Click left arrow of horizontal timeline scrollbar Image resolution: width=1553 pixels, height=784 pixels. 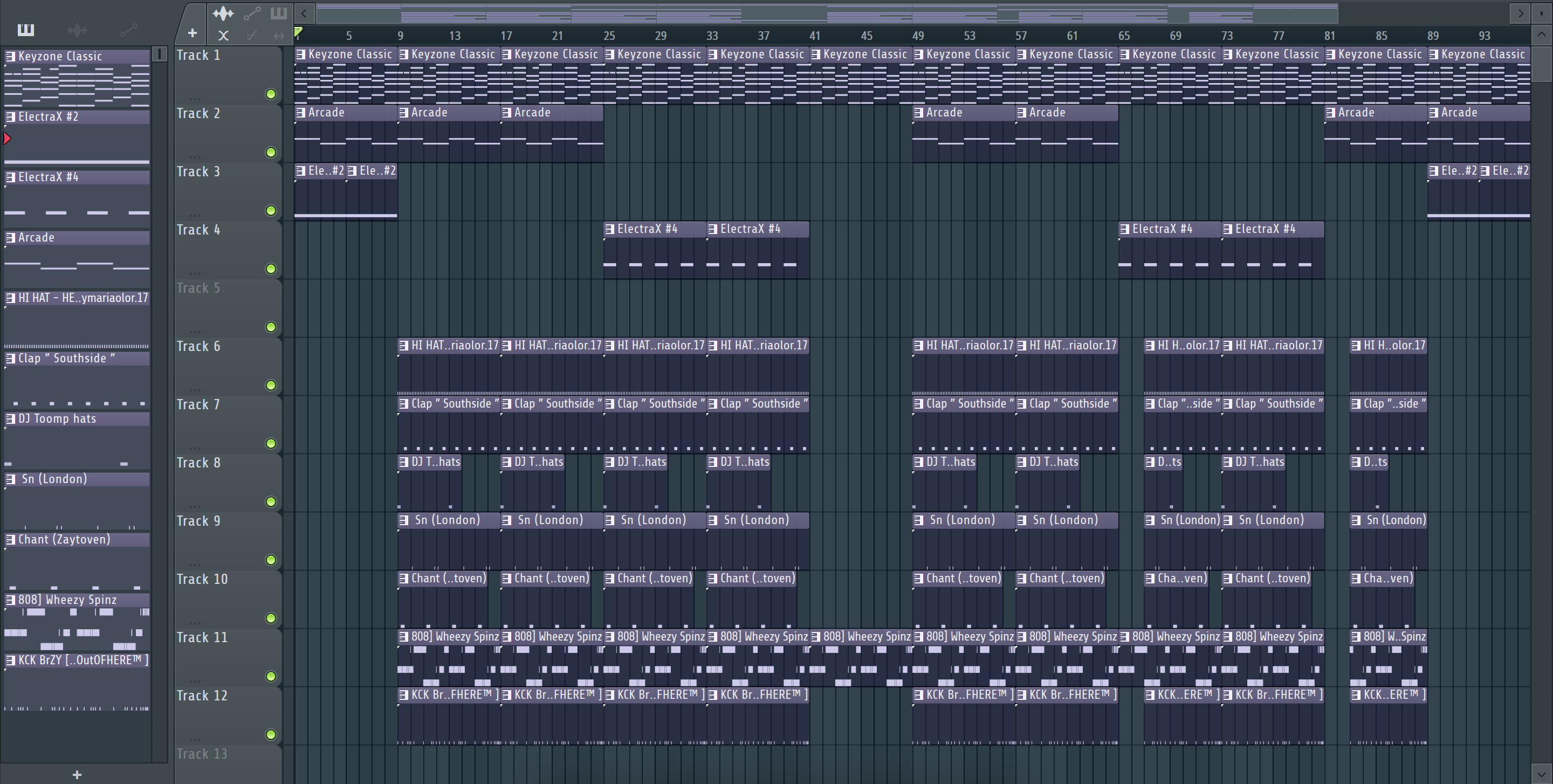point(305,12)
